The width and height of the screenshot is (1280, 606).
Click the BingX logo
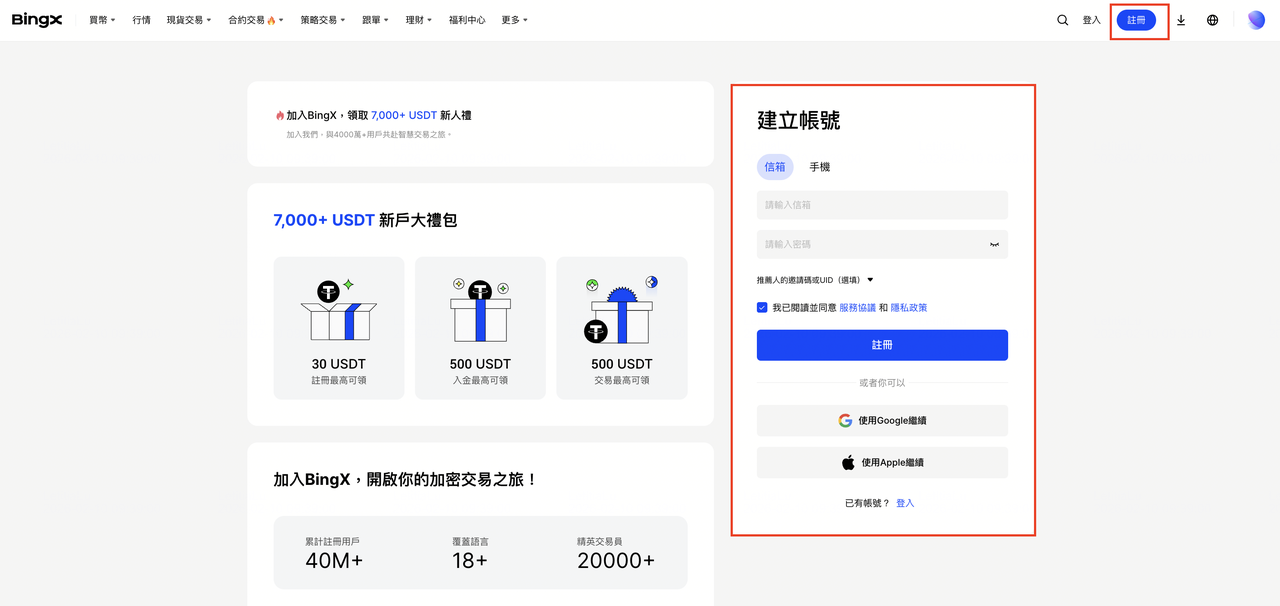(x=37, y=20)
